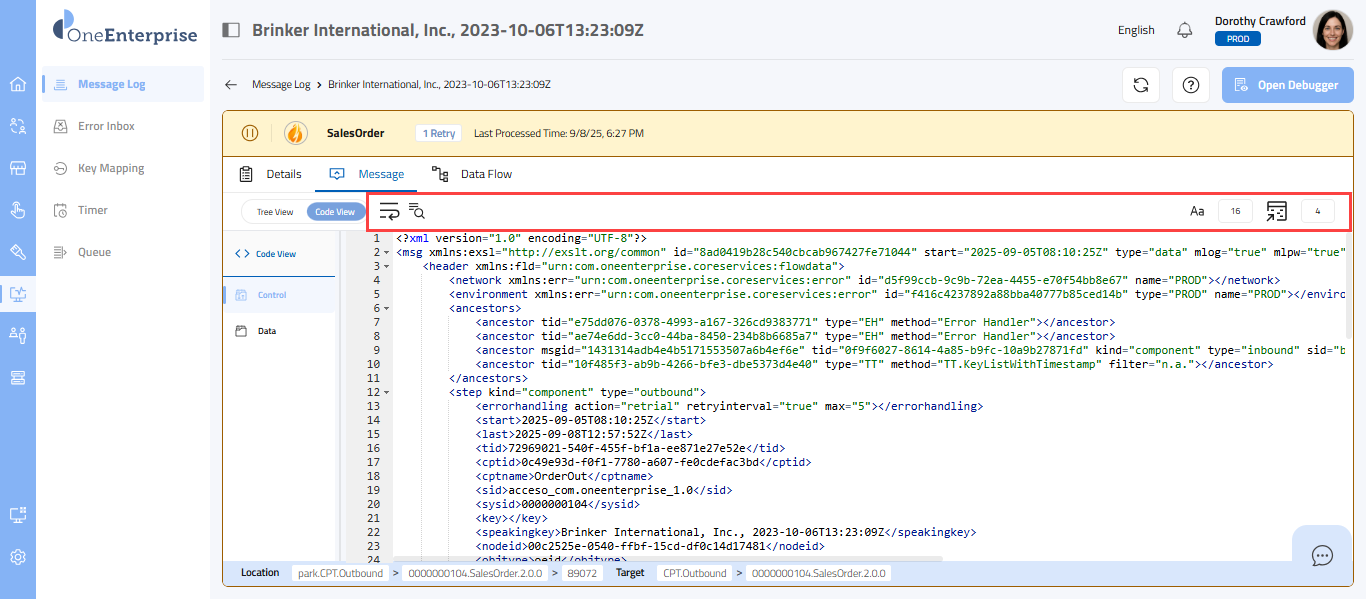The image size is (1366, 599).
Task: Collapse step fold arrow on line 12
Action: click(x=386, y=393)
